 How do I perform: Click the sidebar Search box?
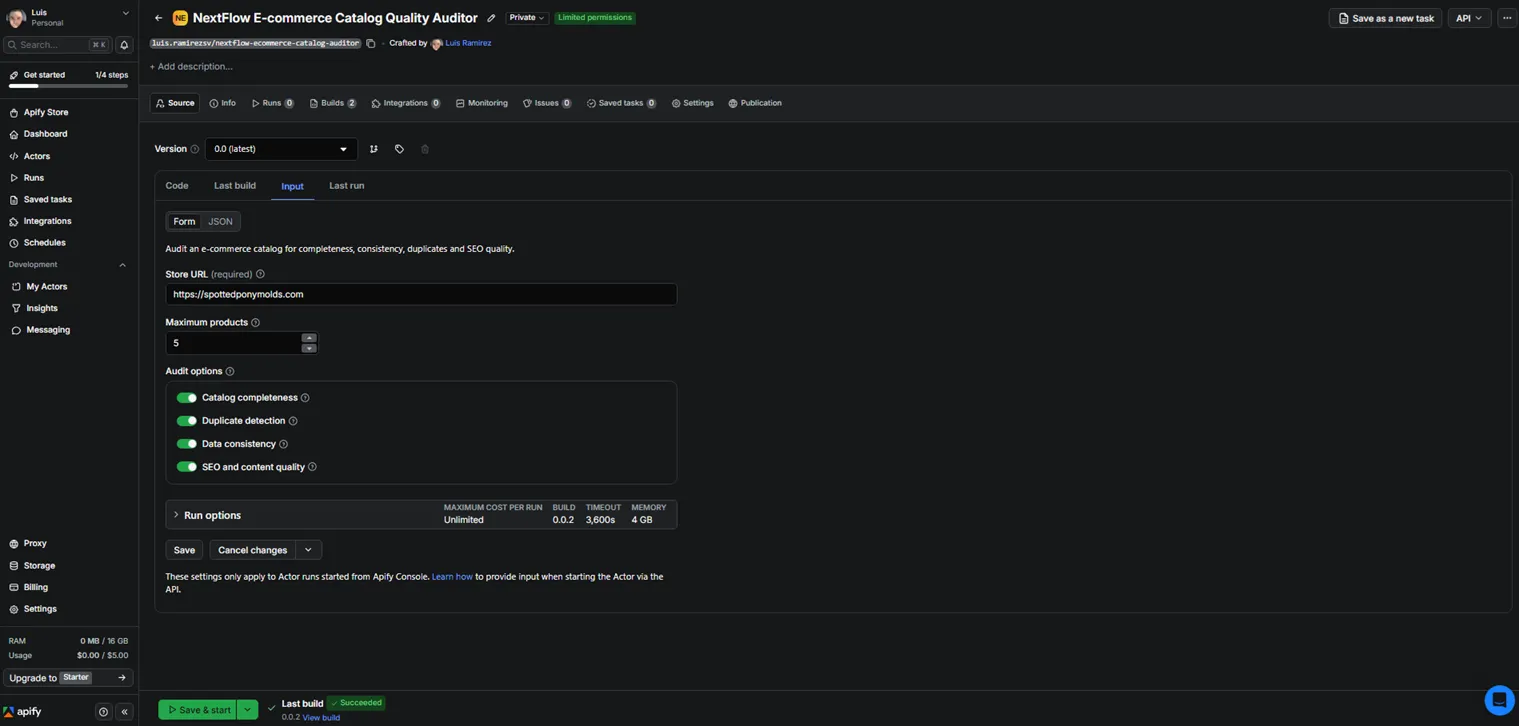[59, 45]
